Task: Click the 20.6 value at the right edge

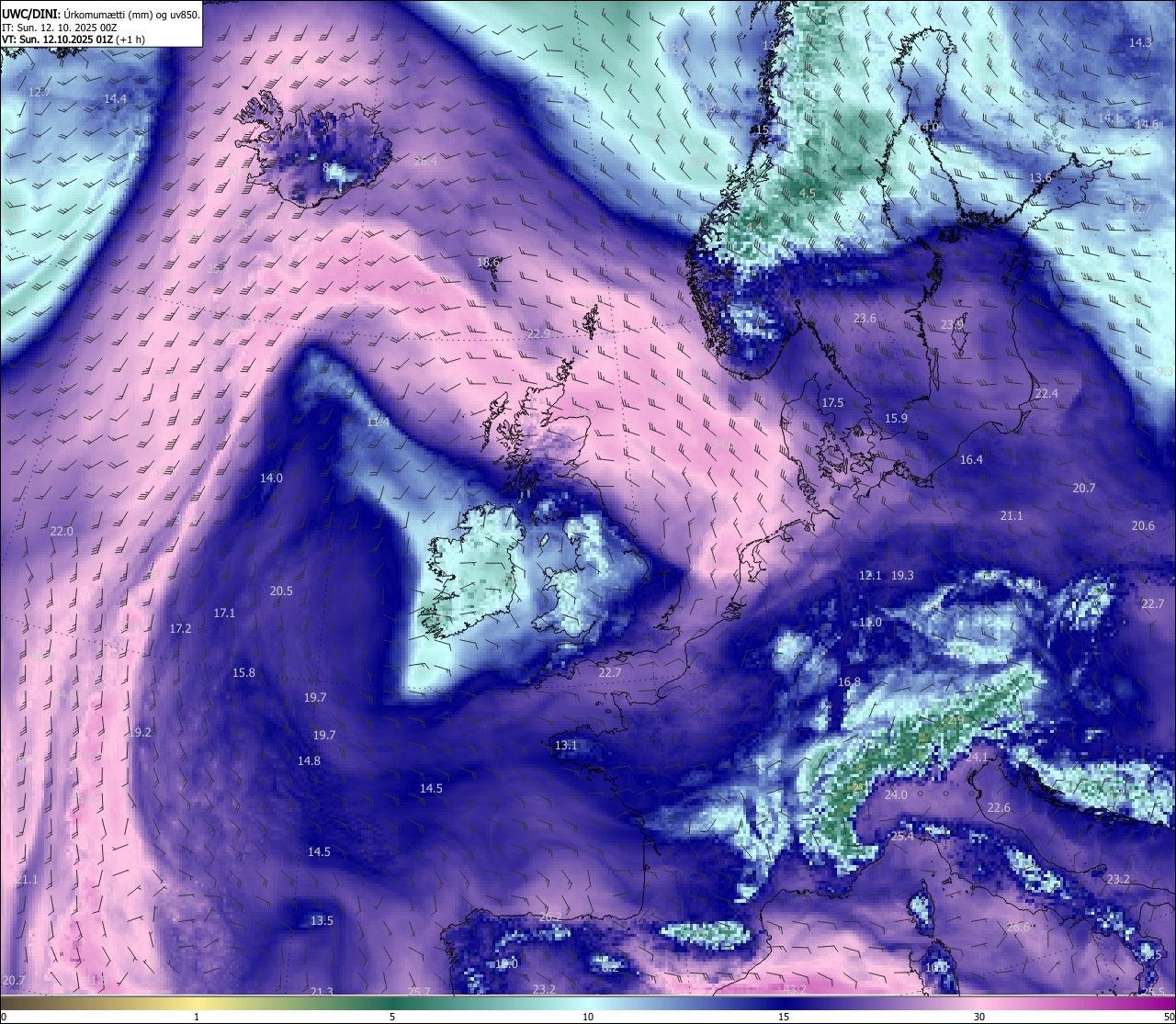Action: click(1143, 525)
